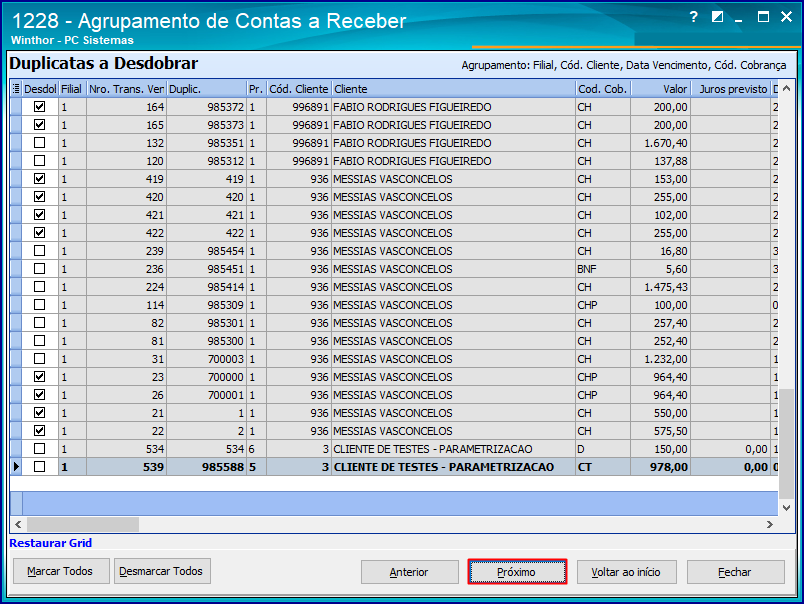Click the Próximo button
Screen dimensions: 804x604
point(517,572)
